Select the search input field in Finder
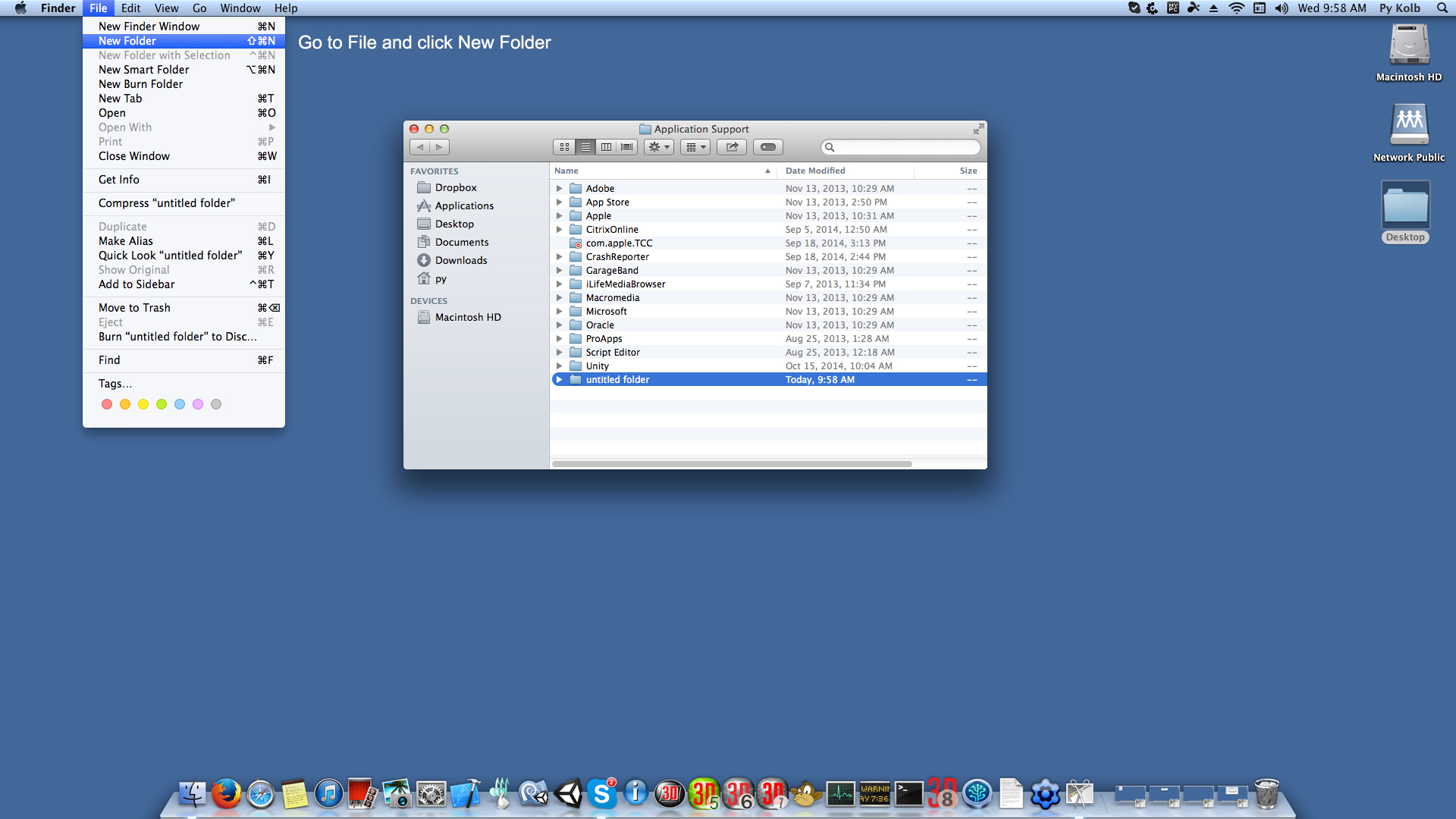 click(900, 147)
